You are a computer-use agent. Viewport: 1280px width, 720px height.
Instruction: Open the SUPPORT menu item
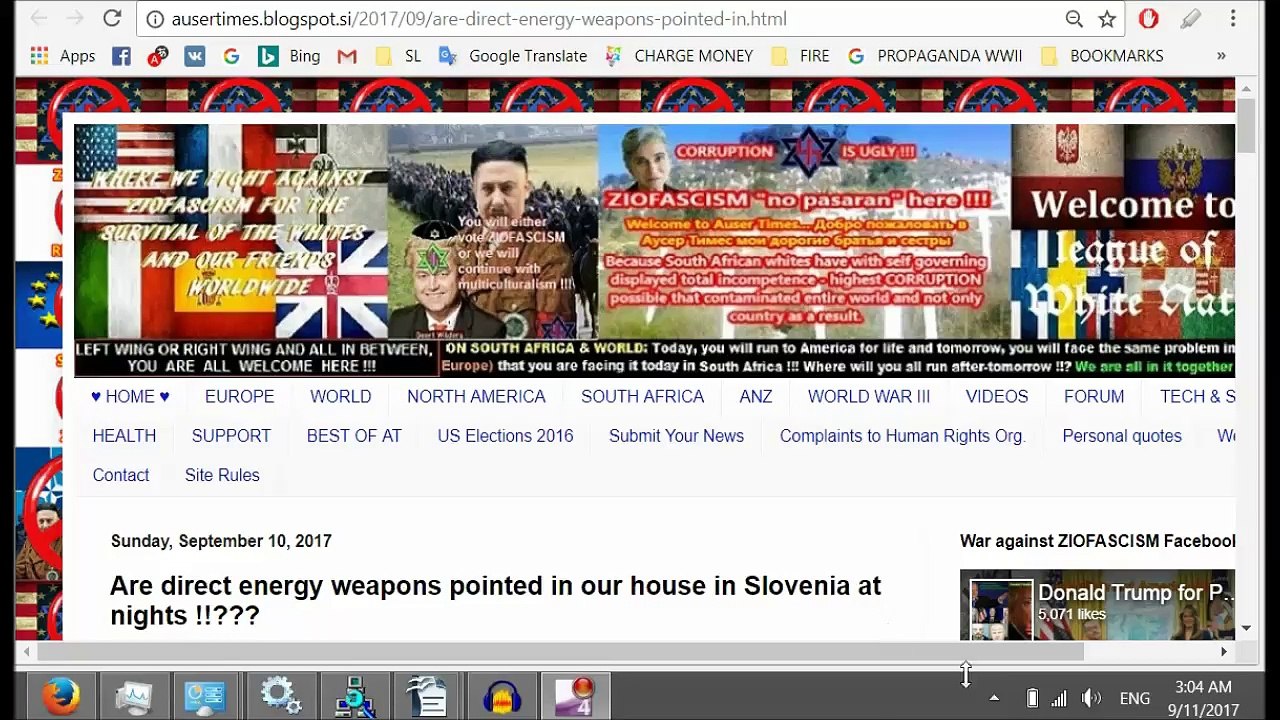pyautogui.click(x=231, y=436)
